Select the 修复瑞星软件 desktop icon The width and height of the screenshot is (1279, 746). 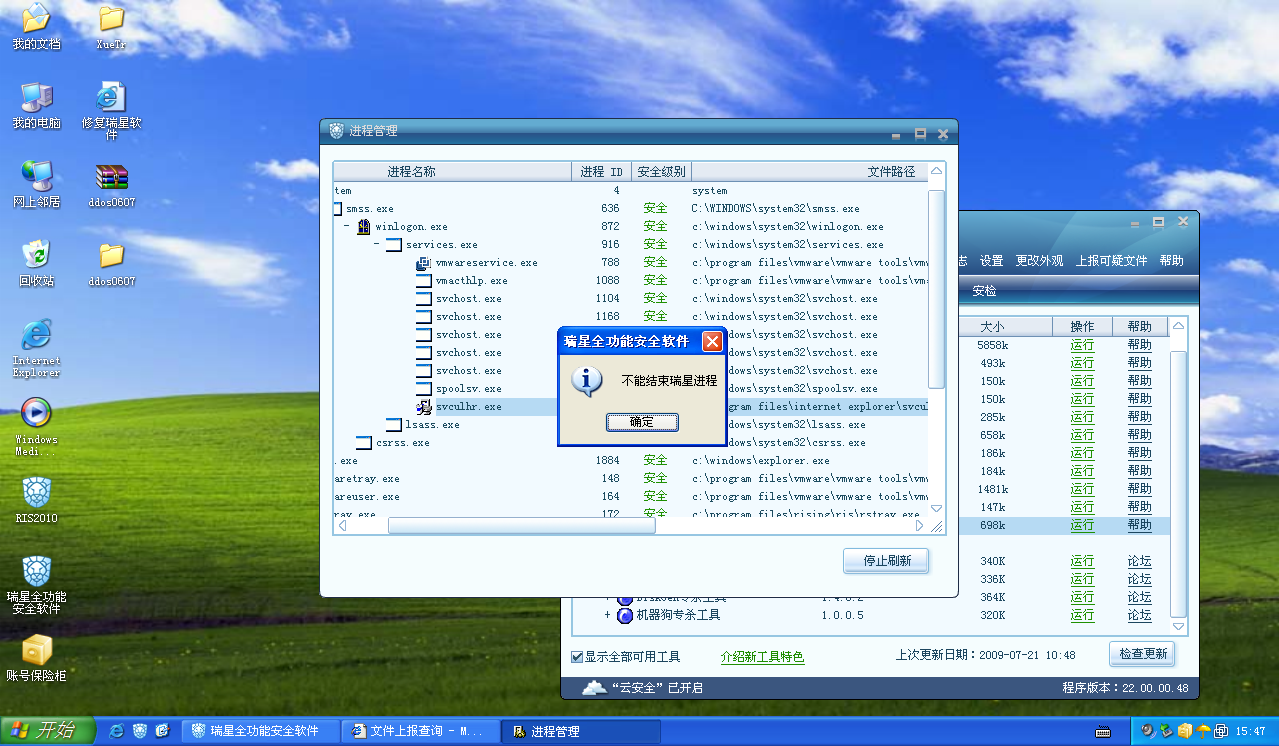pos(111,98)
